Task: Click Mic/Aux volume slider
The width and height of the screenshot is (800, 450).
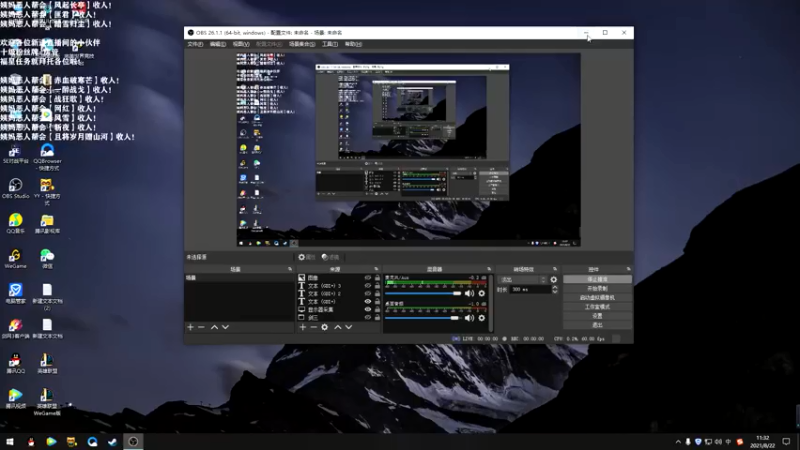Action: point(423,293)
